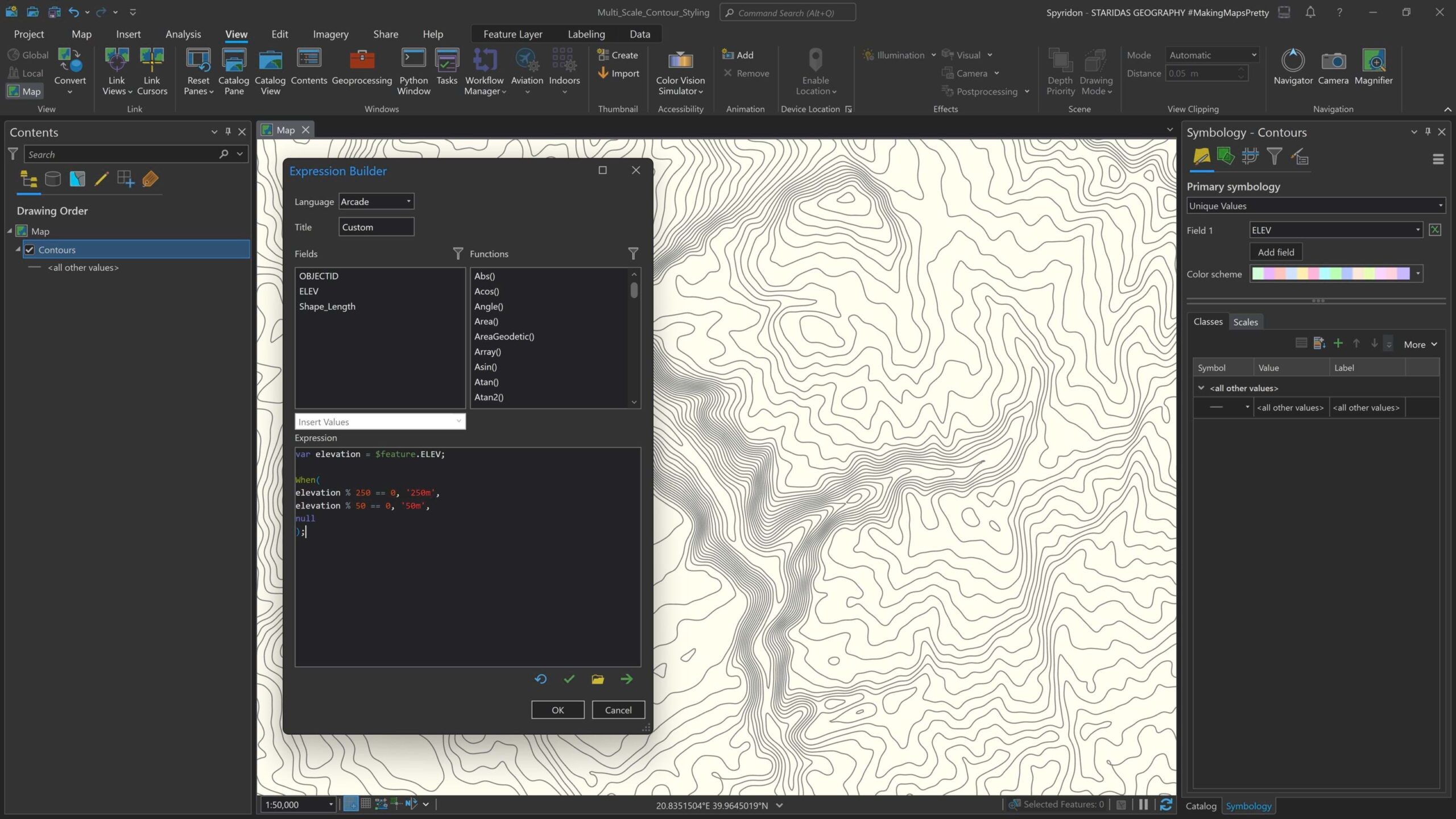Open the Language dropdown showing Arcade
Viewport: 1456px width, 819px height.
pos(376,201)
